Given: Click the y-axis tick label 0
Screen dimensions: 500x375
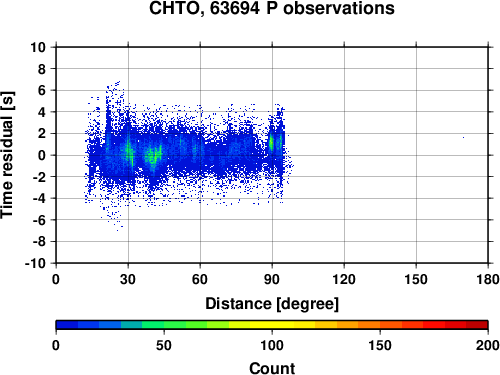Looking at the screenshot, I should point(42,155).
